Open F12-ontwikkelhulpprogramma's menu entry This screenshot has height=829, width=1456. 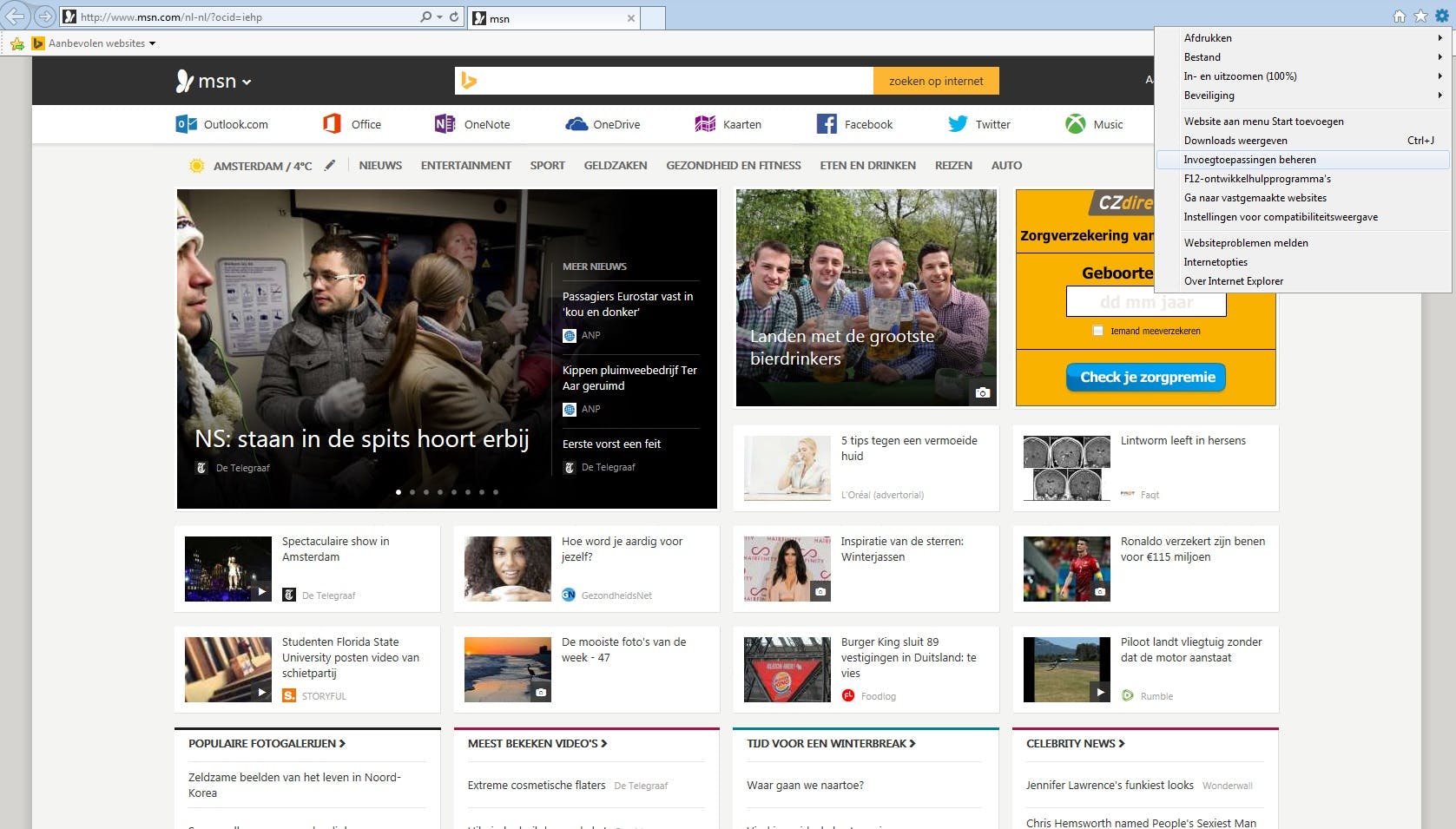pos(1303,179)
